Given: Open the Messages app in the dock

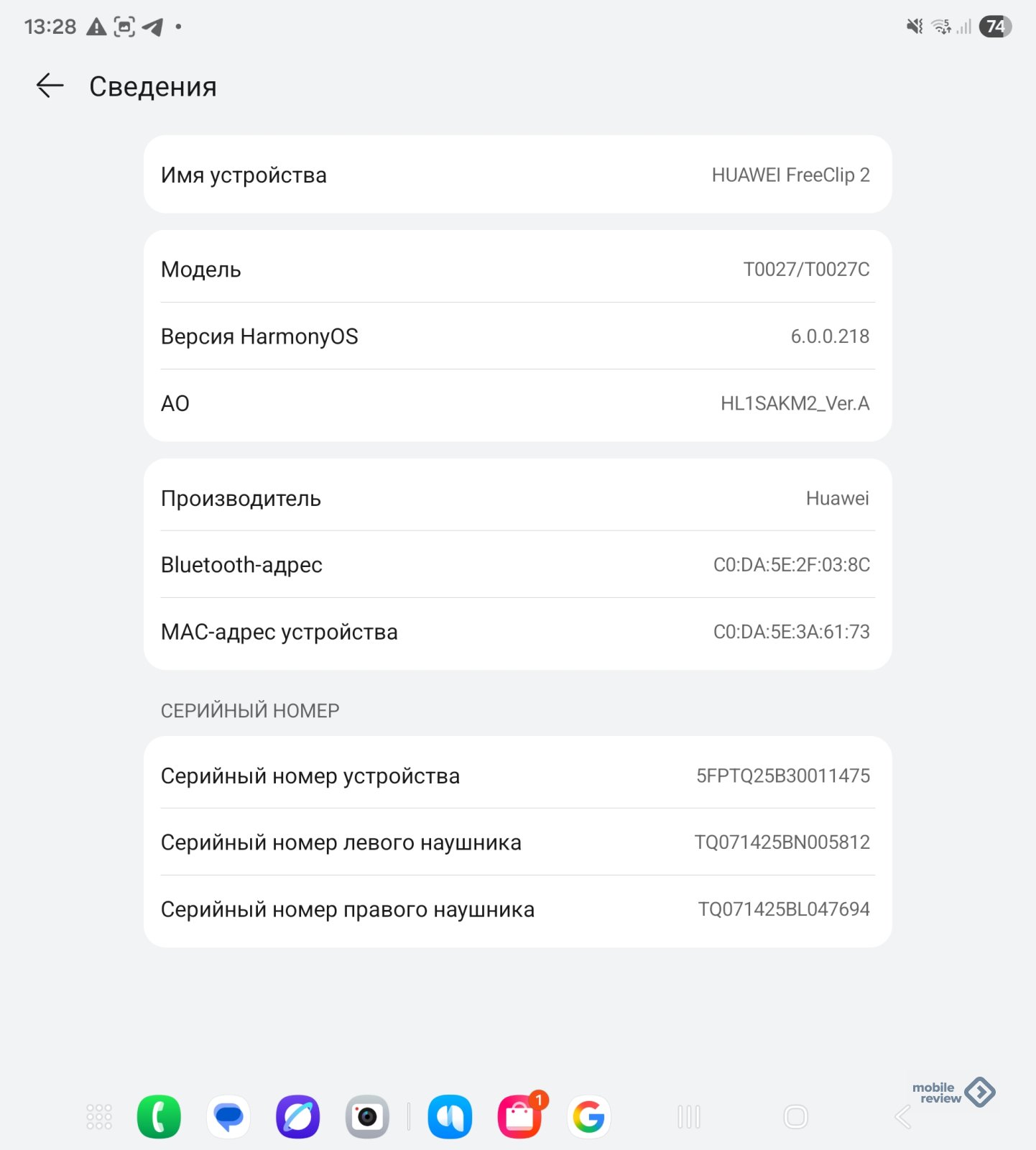Looking at the screenshot, I should [x=228, y=1117].
